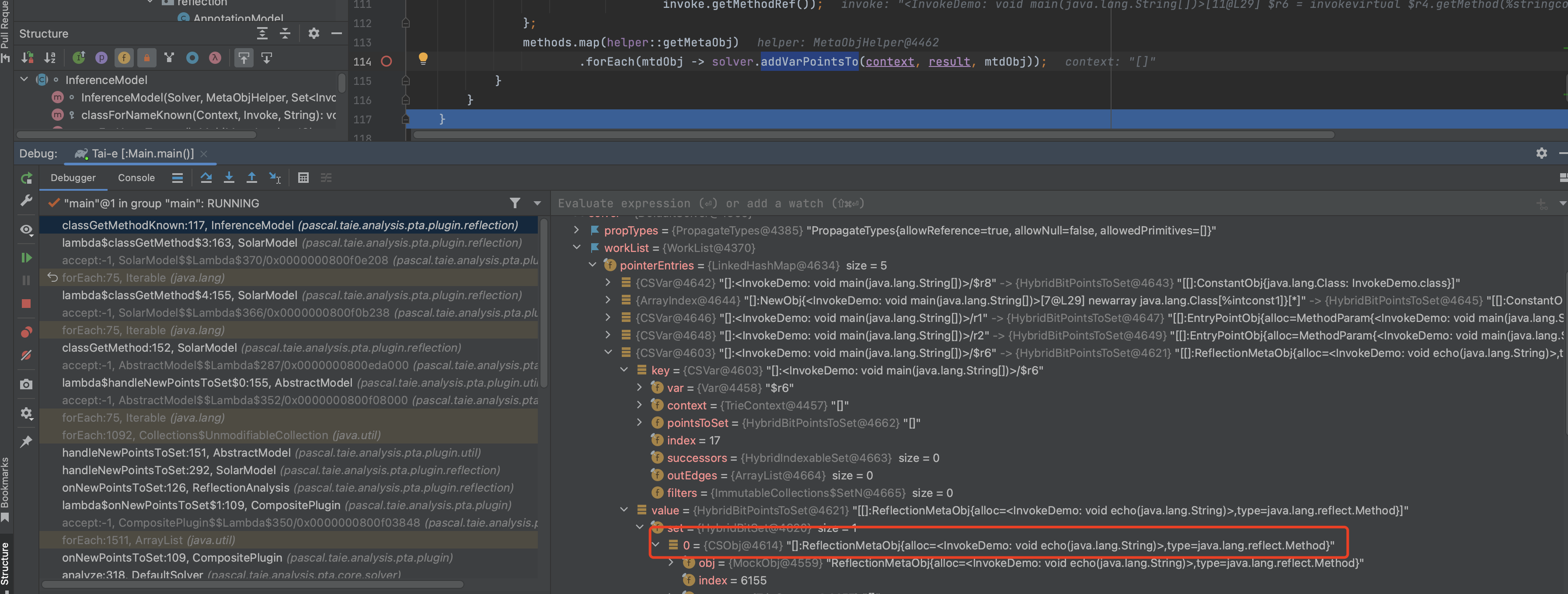
Task: Collapse workList variable
Action: point(576,248)
